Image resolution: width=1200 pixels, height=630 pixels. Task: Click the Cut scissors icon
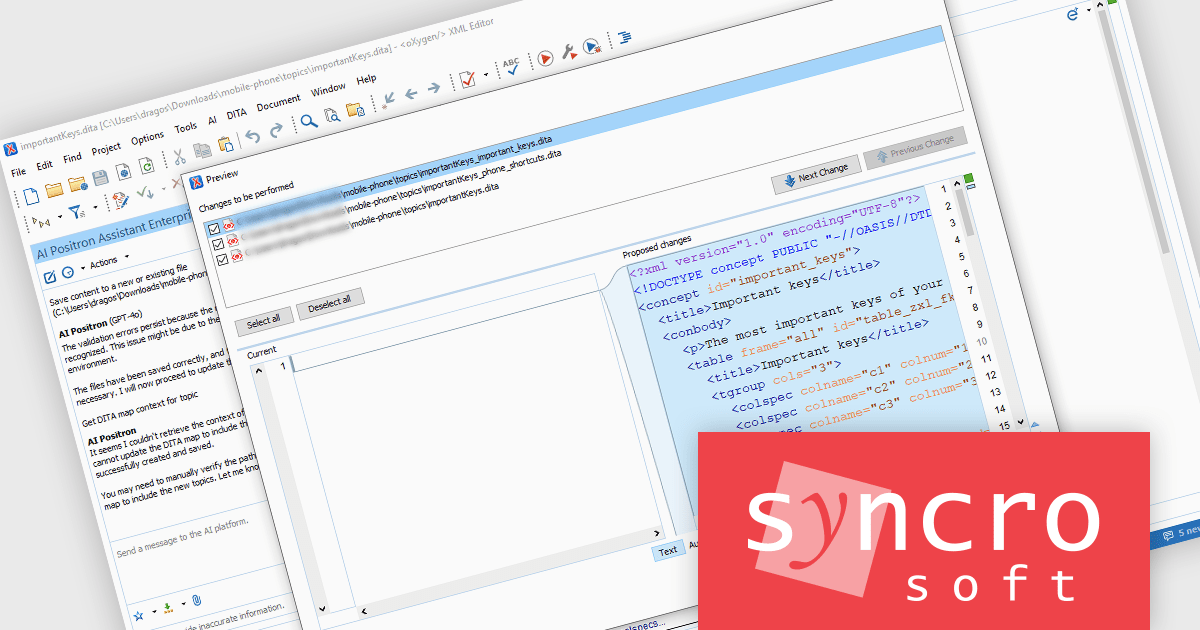click(179, 157)
